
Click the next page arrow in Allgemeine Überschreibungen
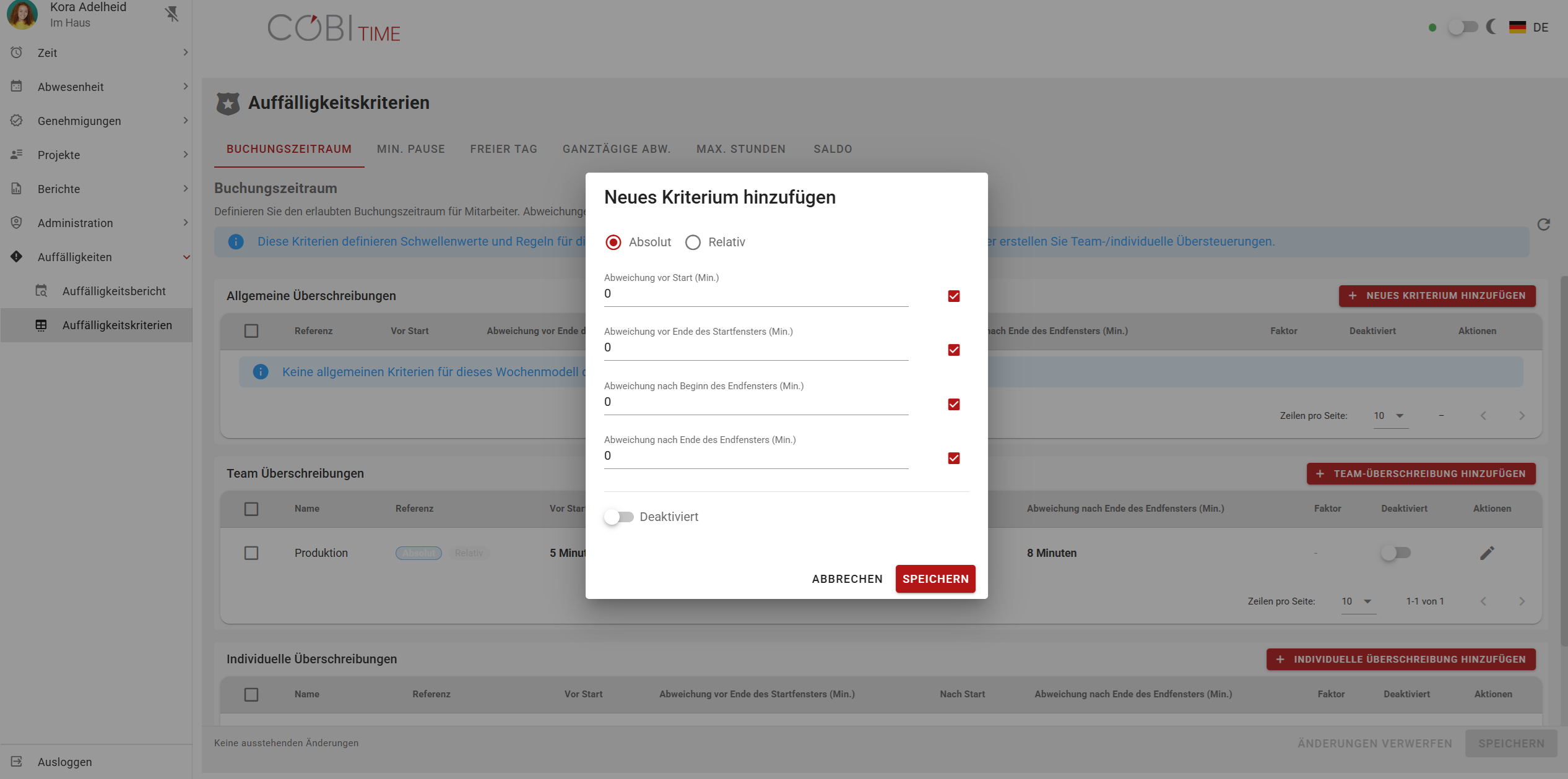pyautogui.click(x=1522, y=416)
